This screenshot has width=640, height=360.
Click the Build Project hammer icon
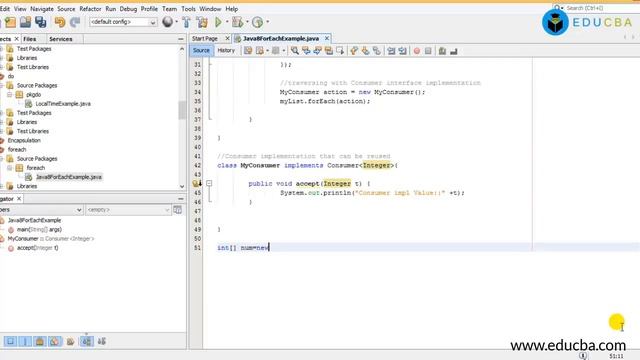(x=187, y=22)
